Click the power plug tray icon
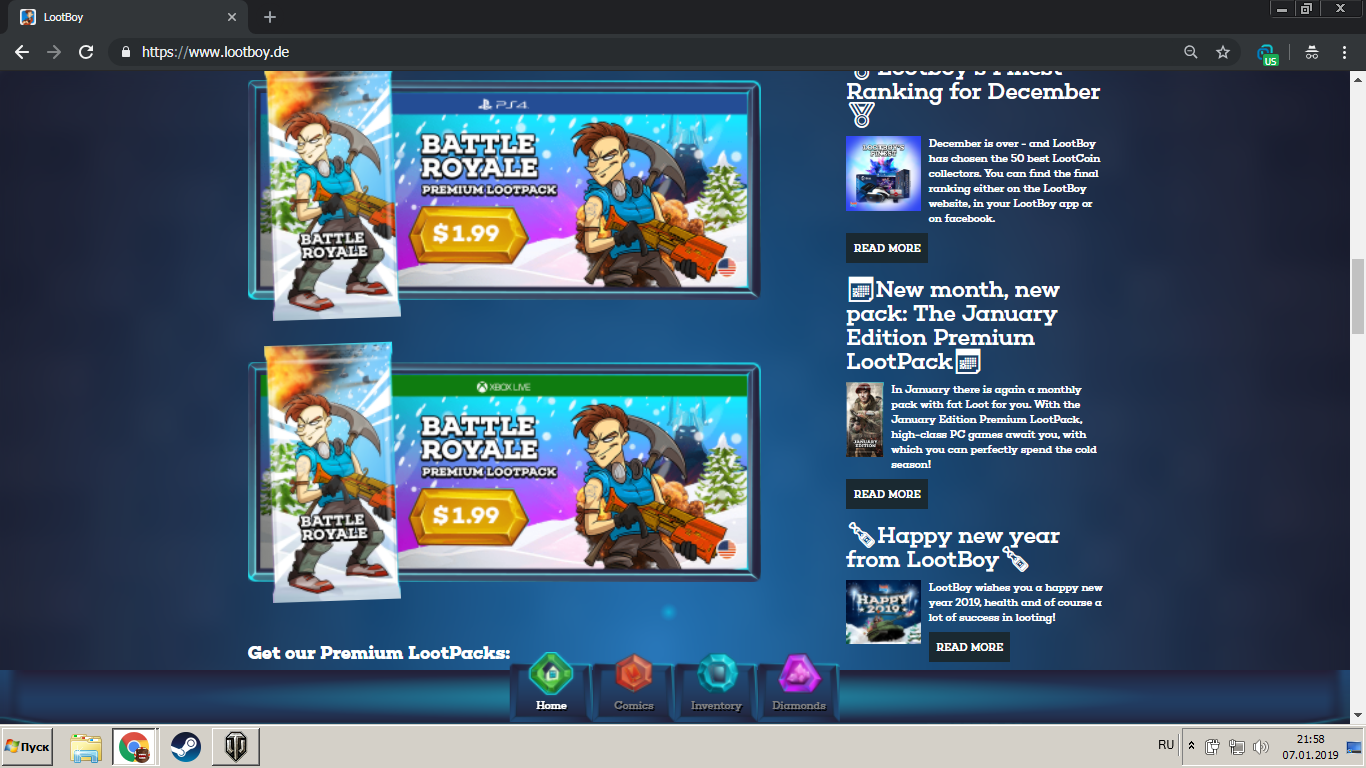1366x768 pixels. coord(1212,747)
